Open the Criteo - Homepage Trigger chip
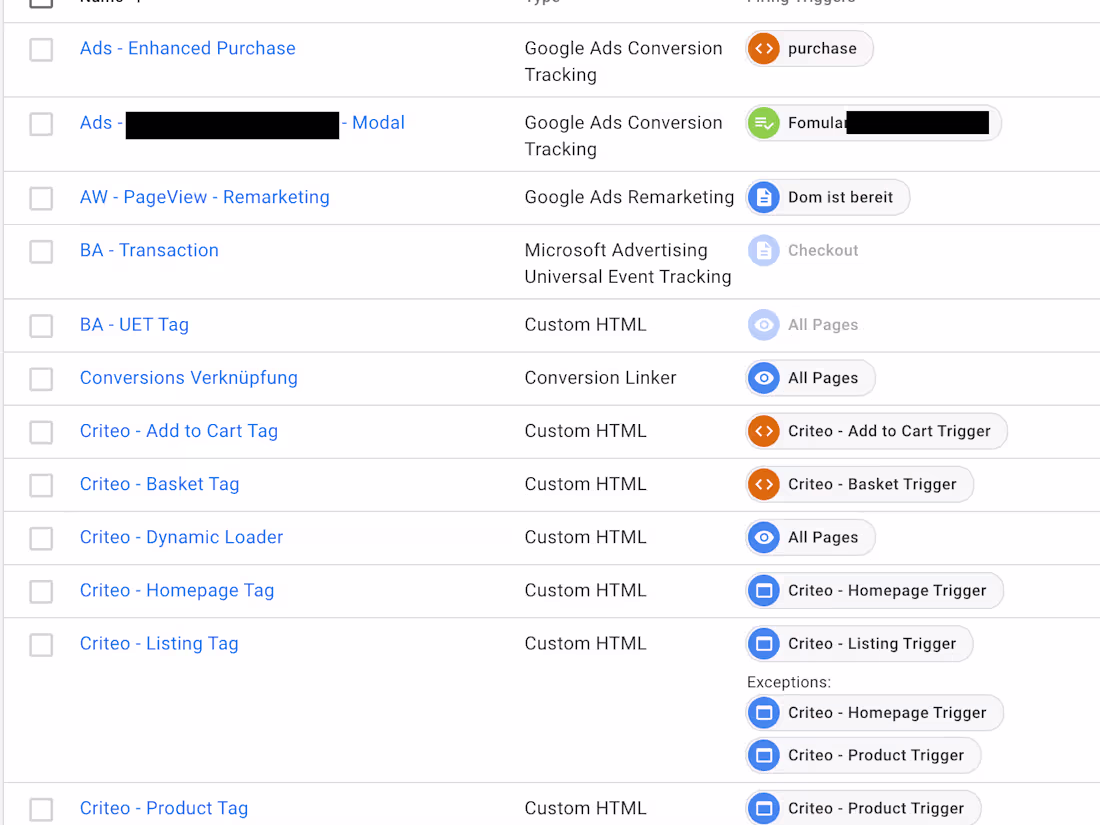This screenshot has height=825, width=1100. [874, 590]
